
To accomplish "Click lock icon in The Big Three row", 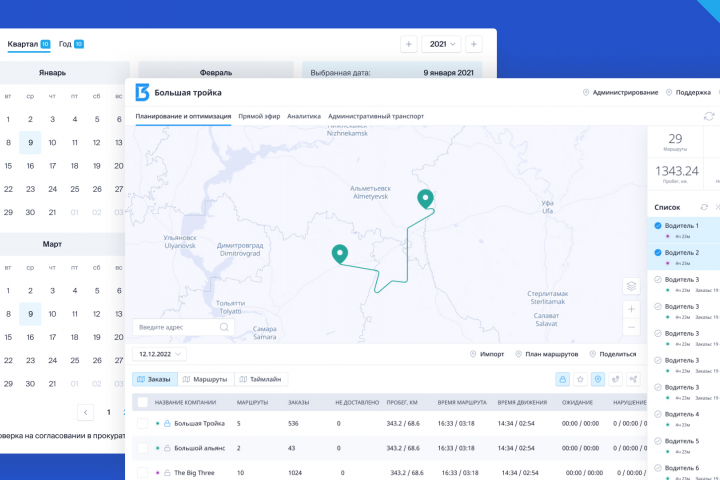I will point(167,473).
